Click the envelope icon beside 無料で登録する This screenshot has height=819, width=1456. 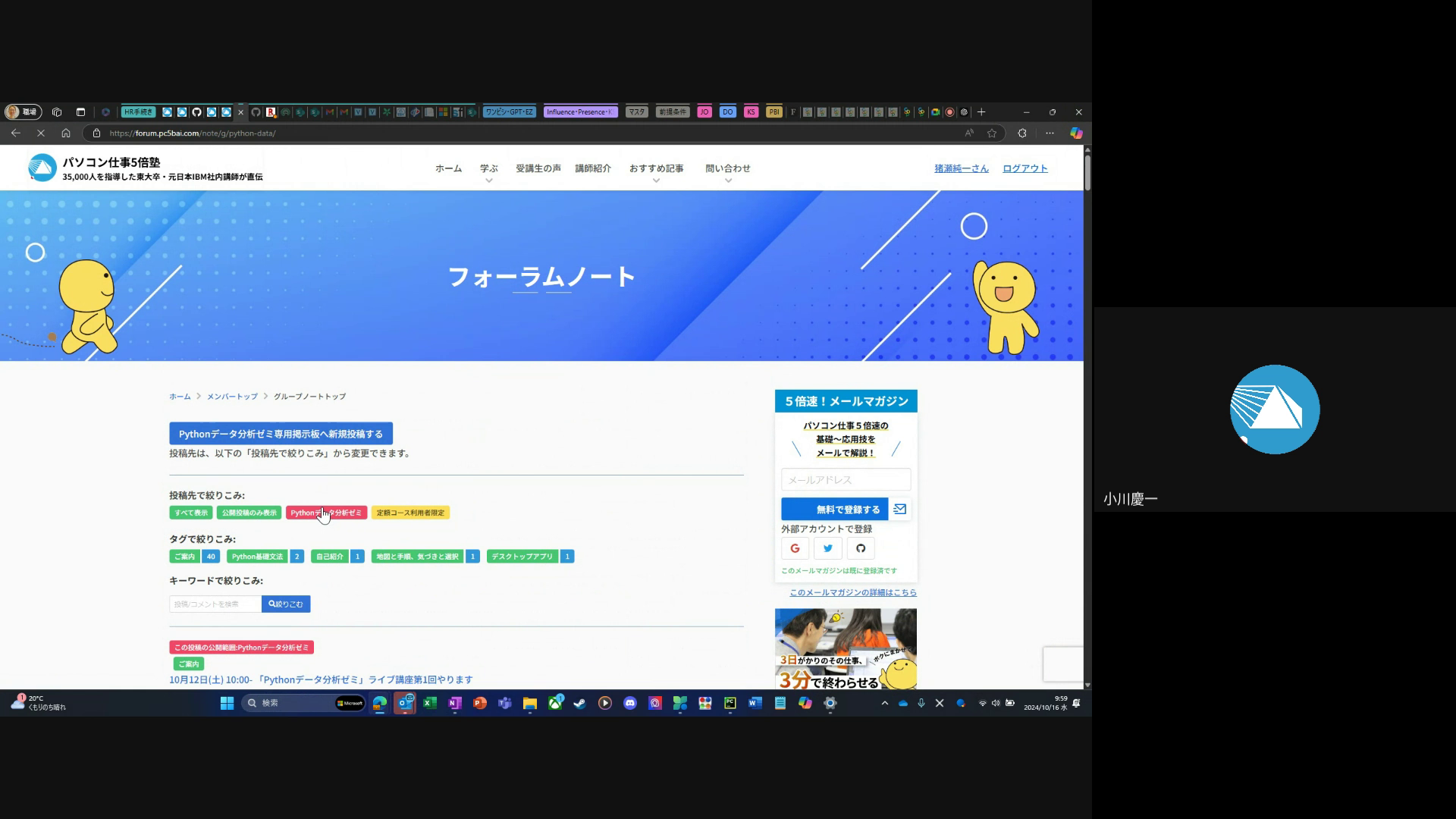(899, 510)
